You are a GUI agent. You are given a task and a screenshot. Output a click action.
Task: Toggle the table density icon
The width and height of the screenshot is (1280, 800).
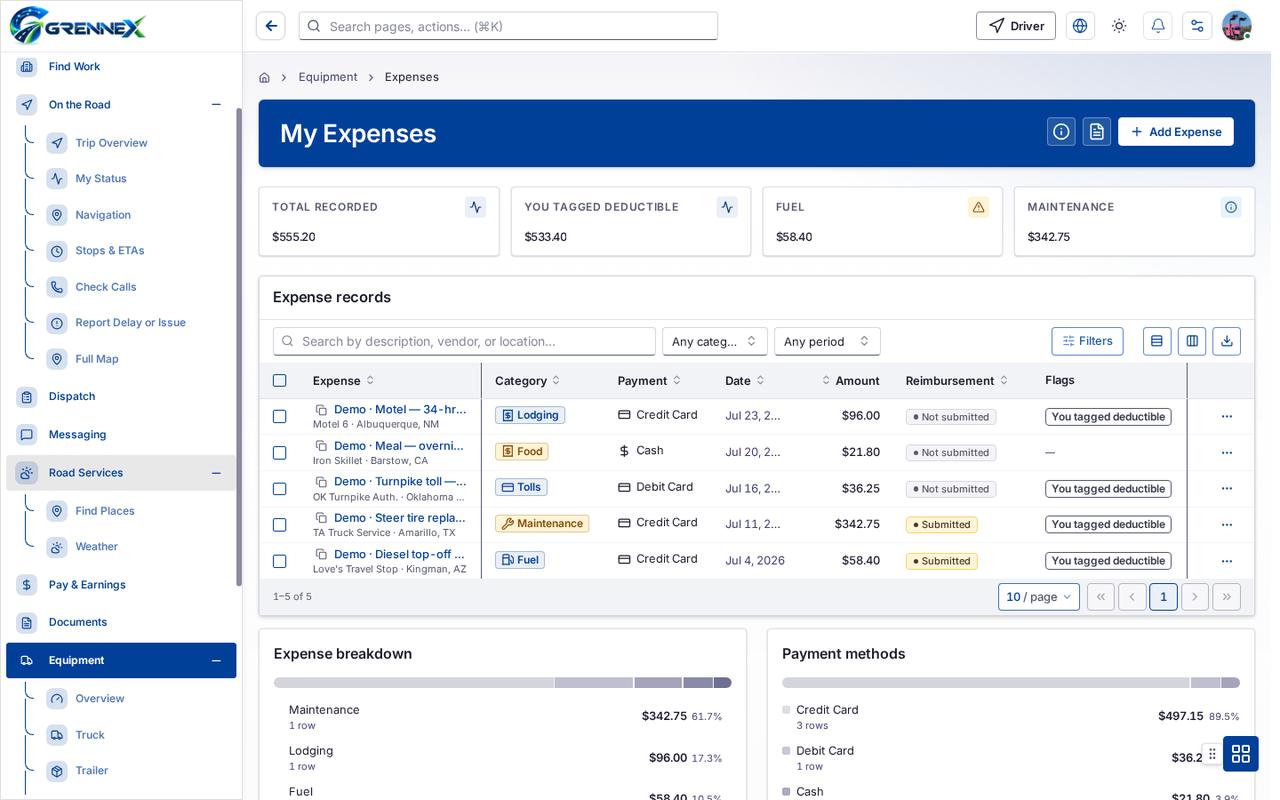click(x=1157, y=341)
